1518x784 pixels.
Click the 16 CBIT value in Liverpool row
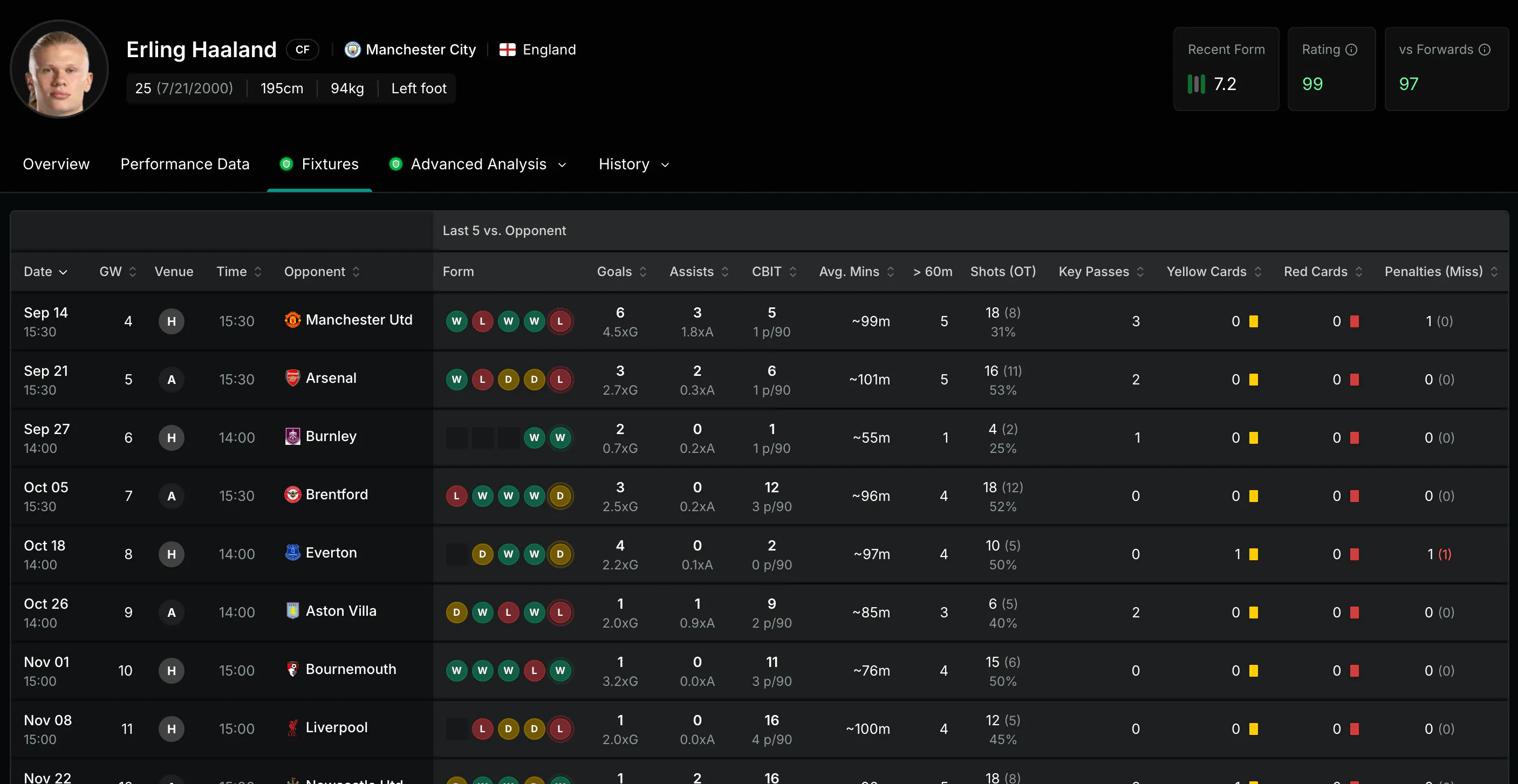[x=771, y=720]
